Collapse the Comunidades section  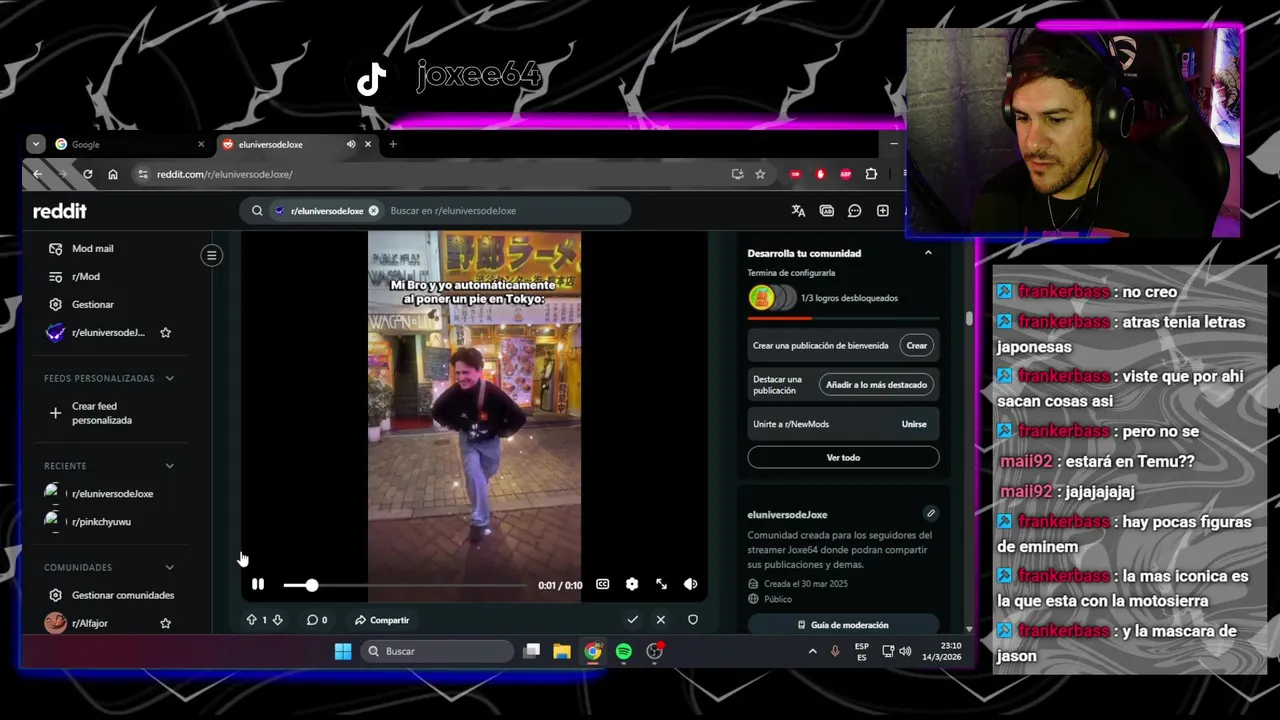pos(169,567)
